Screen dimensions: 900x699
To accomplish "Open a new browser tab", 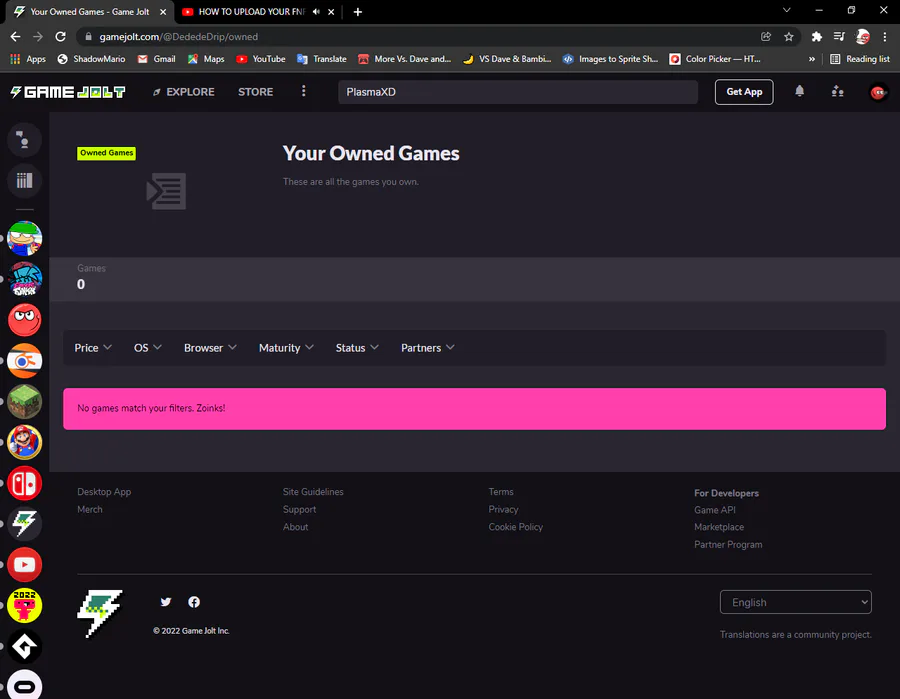I will [358, 12].
